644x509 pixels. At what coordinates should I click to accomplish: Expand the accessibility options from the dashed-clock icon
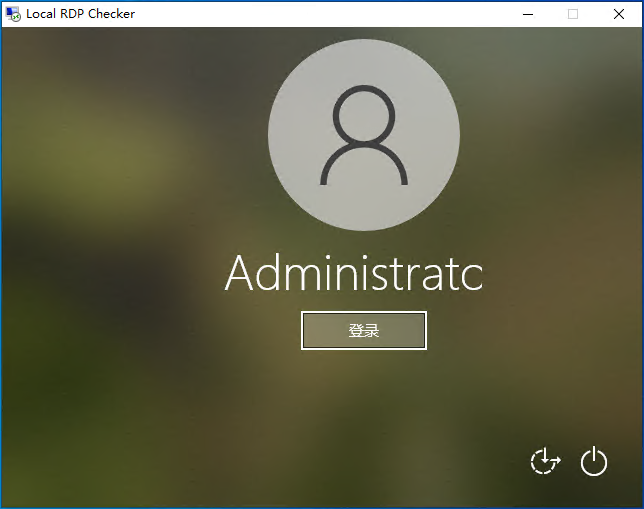click(545, 461)
